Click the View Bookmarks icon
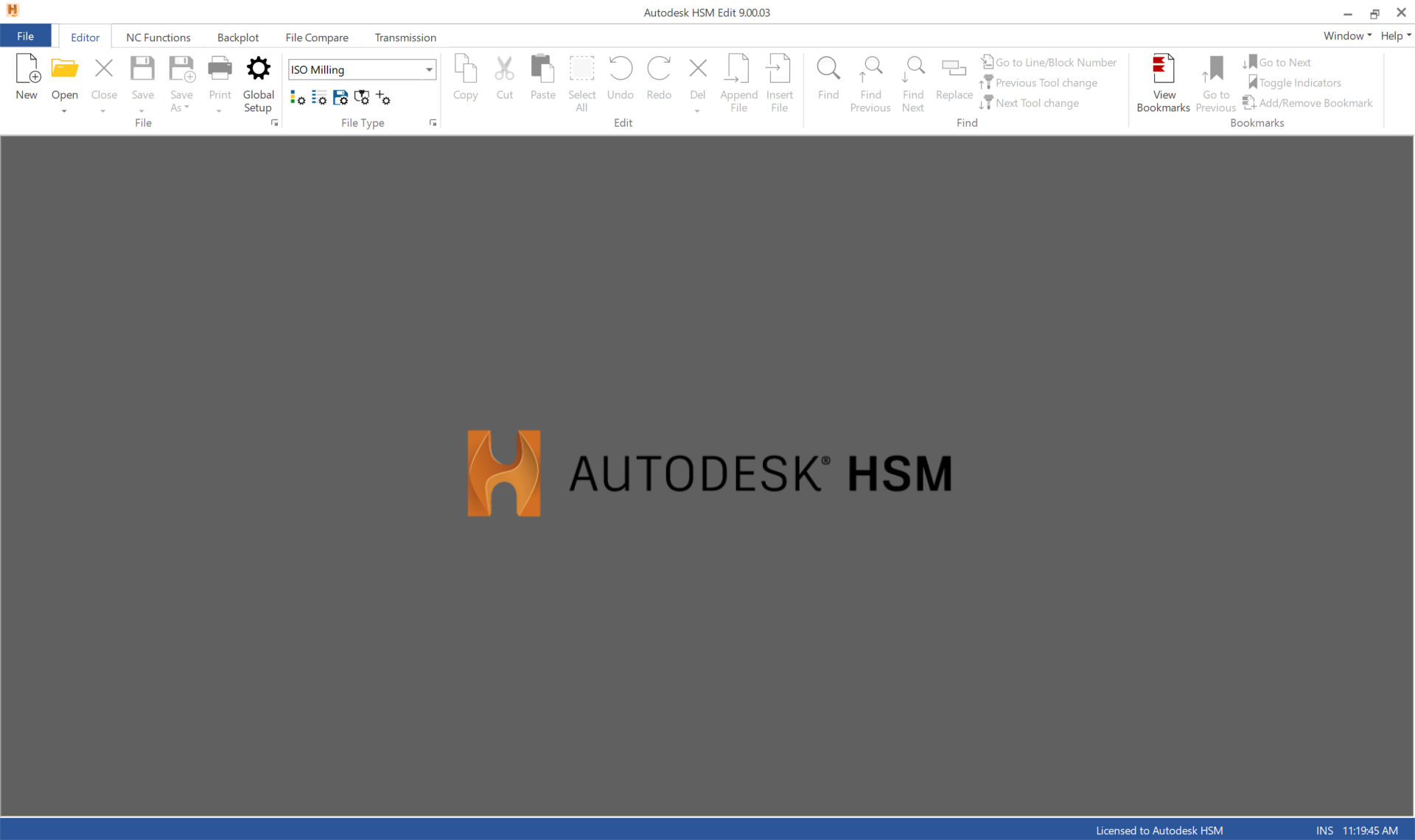The width and height of the screenshot is (1415, 840). (x=1163, y=70)
